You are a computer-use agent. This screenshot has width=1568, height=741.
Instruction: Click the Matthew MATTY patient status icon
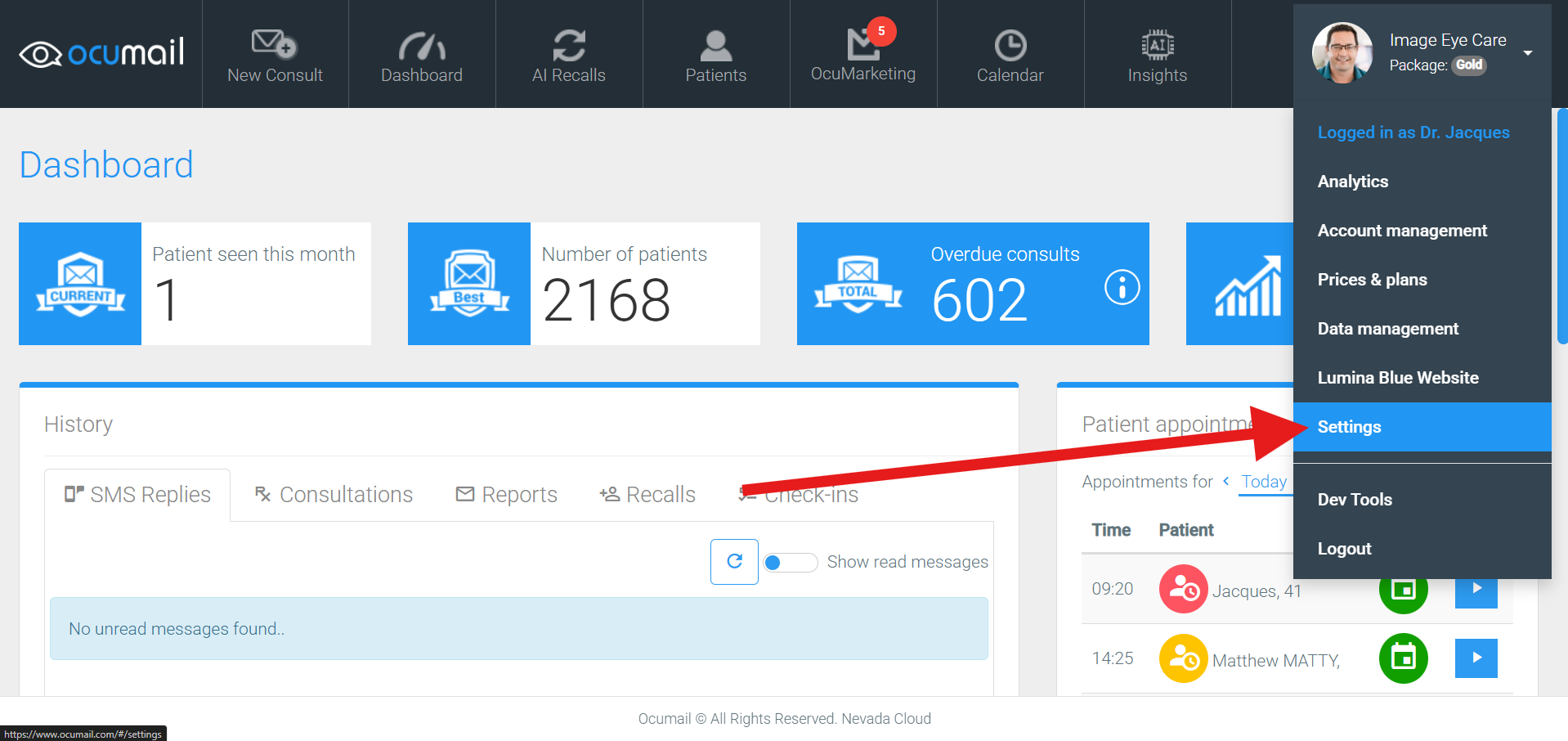pos(1183,658)
